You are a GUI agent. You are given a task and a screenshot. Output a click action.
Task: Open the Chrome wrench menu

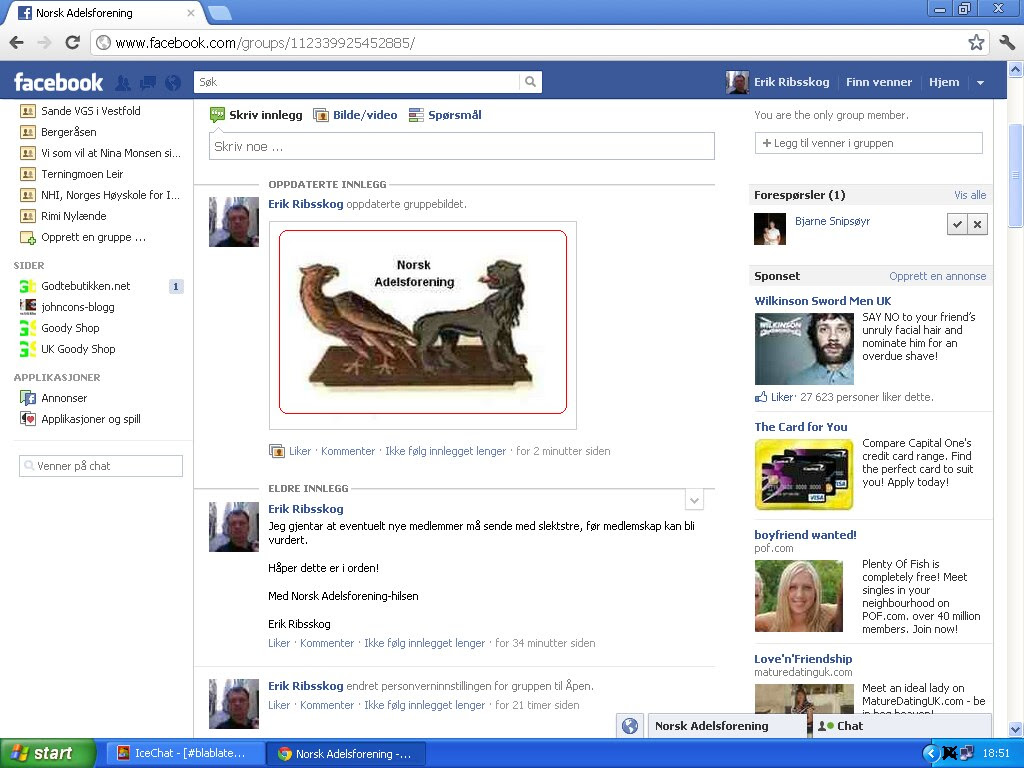tap(1007, 43)
